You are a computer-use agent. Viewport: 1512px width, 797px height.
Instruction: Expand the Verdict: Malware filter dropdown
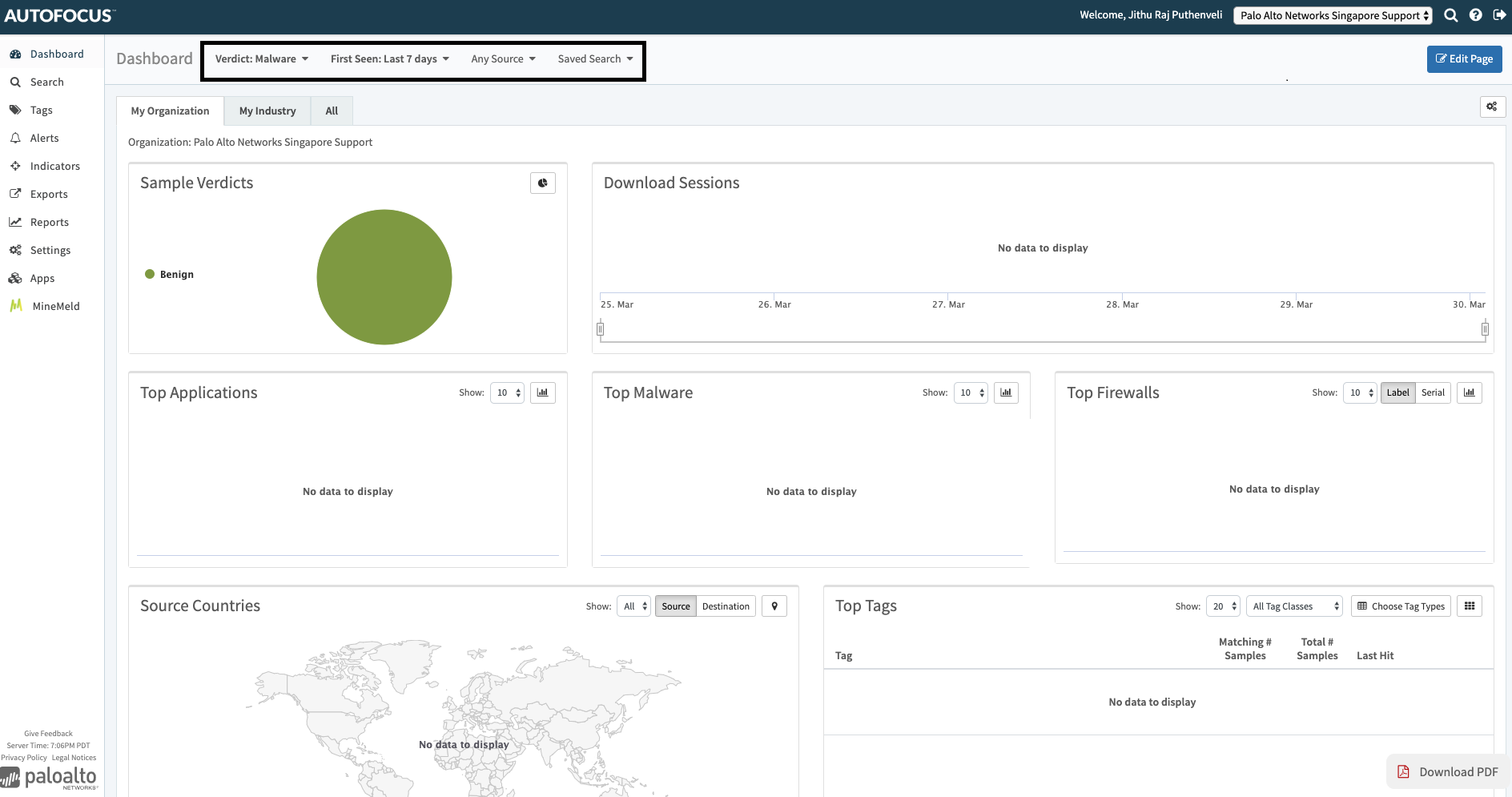coord(261,59)
